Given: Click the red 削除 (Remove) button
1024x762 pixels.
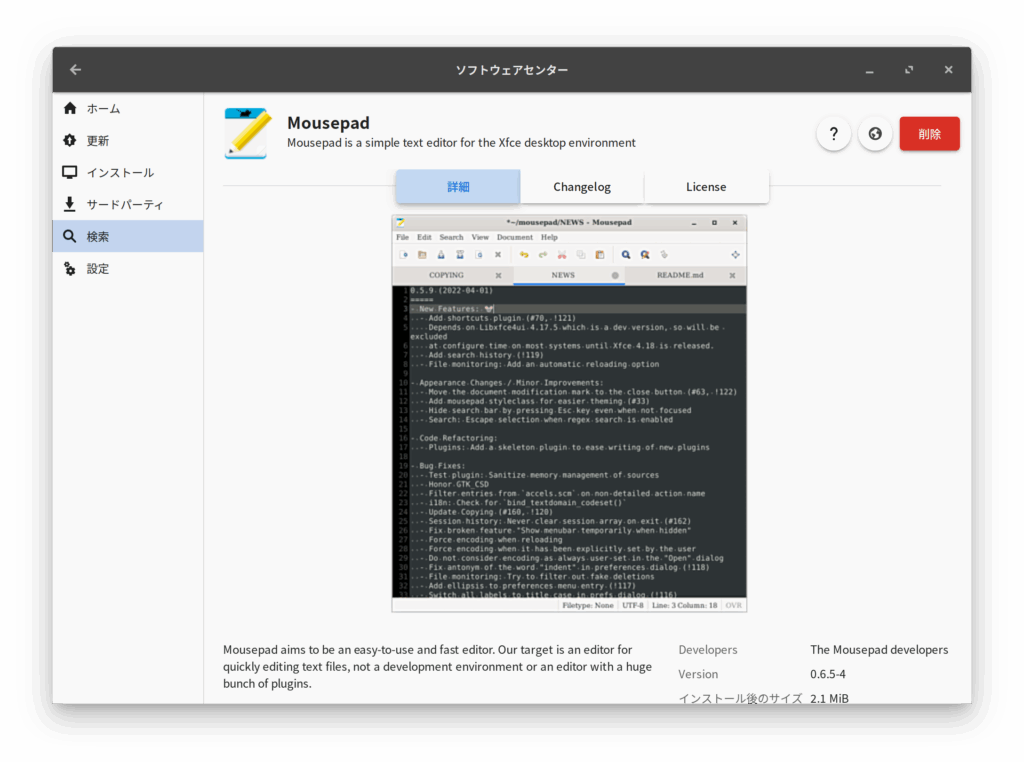Looking at the screenshot, I should 929,134.
